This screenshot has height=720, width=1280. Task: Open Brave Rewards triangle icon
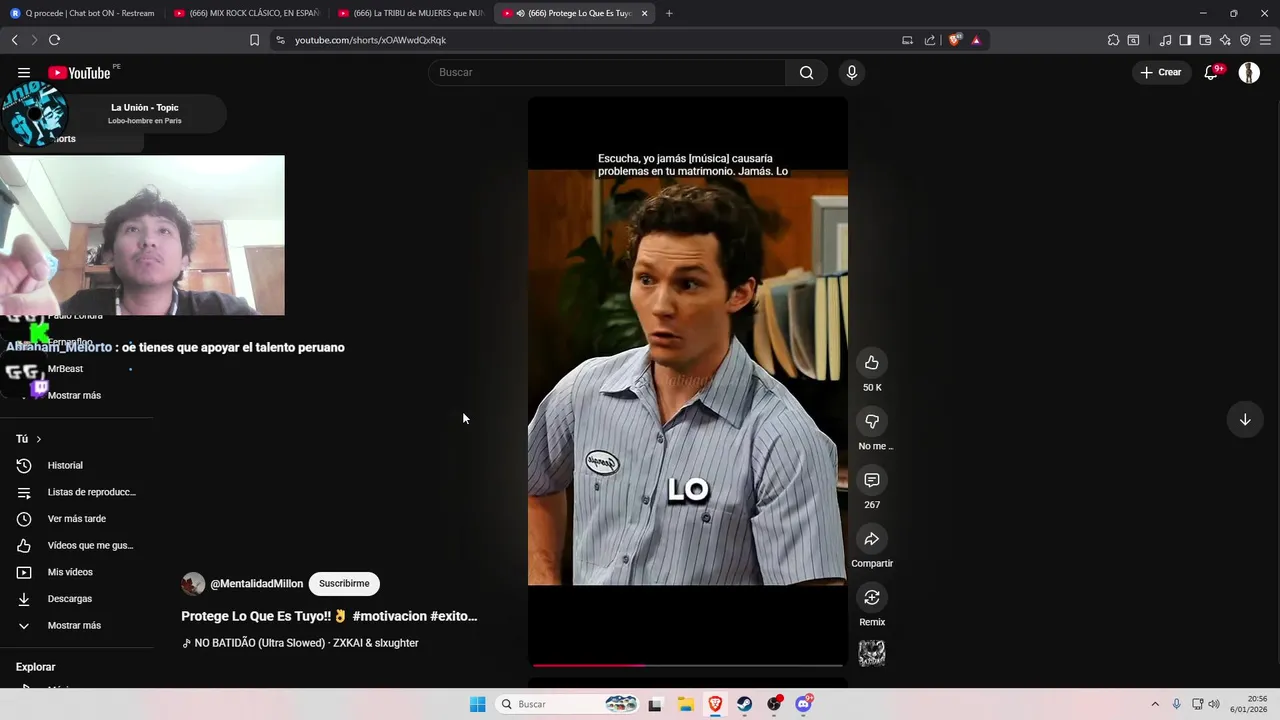(x=976, y=40)
